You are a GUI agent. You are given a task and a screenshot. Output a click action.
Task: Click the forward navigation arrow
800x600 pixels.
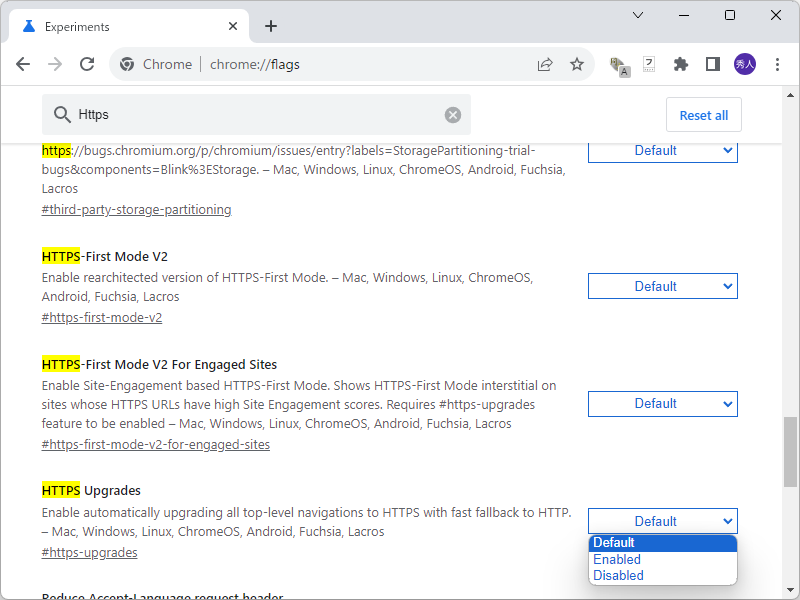click(x=55, y=64)
